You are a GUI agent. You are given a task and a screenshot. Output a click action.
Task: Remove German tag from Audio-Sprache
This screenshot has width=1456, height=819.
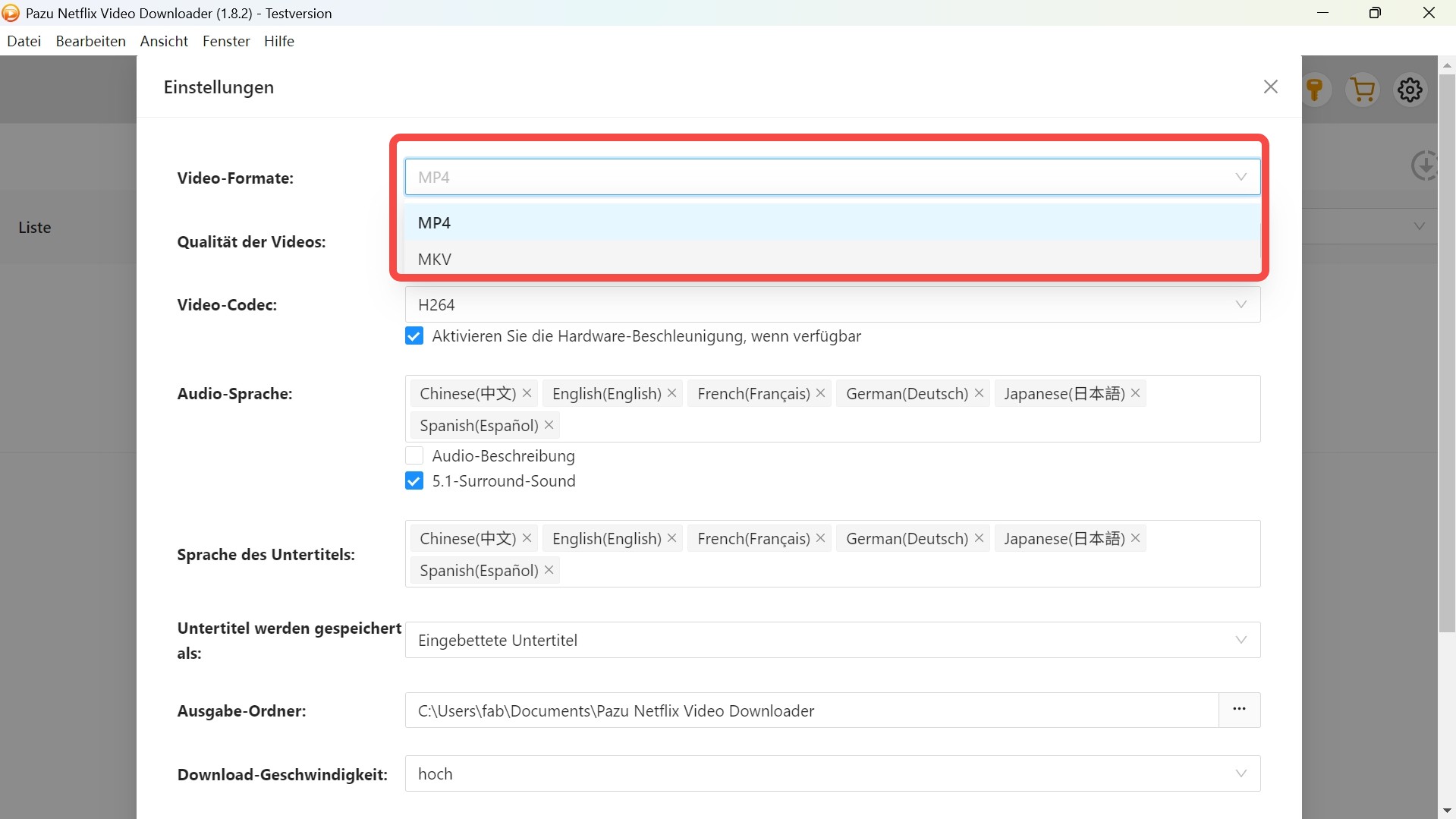pyautogui.click(x=979, y=393)
